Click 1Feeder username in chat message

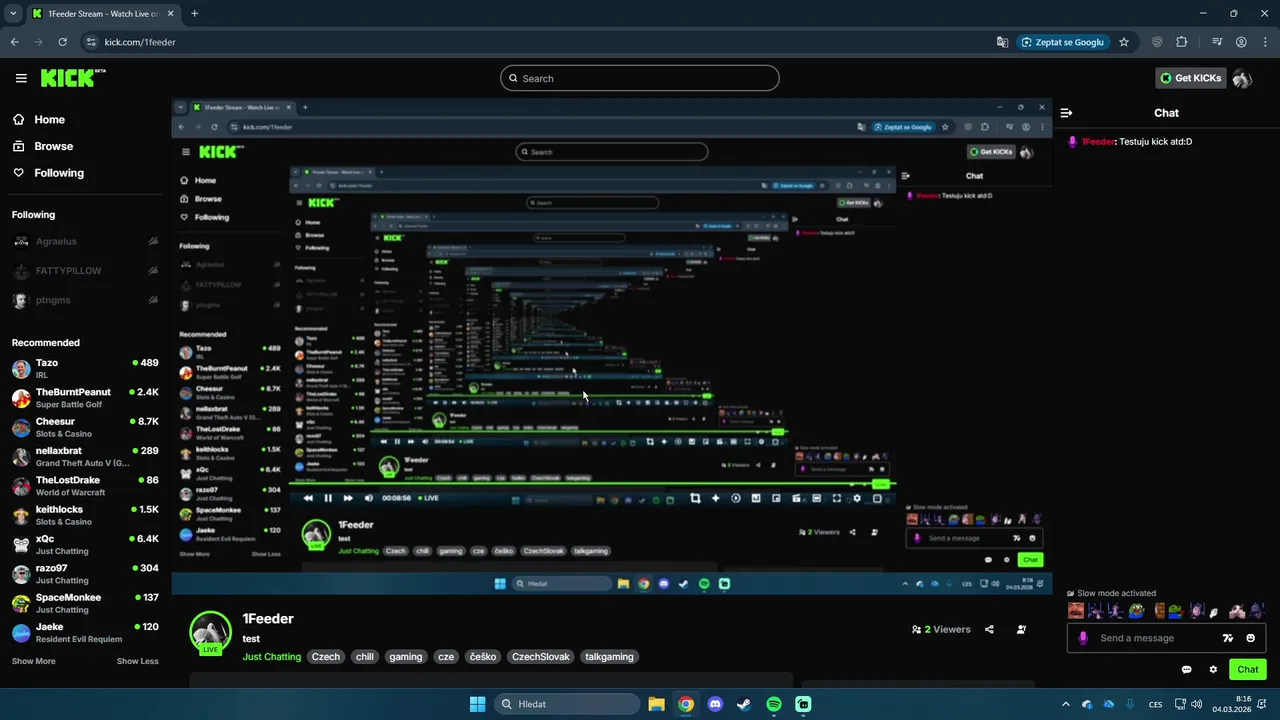[1098, 142]
